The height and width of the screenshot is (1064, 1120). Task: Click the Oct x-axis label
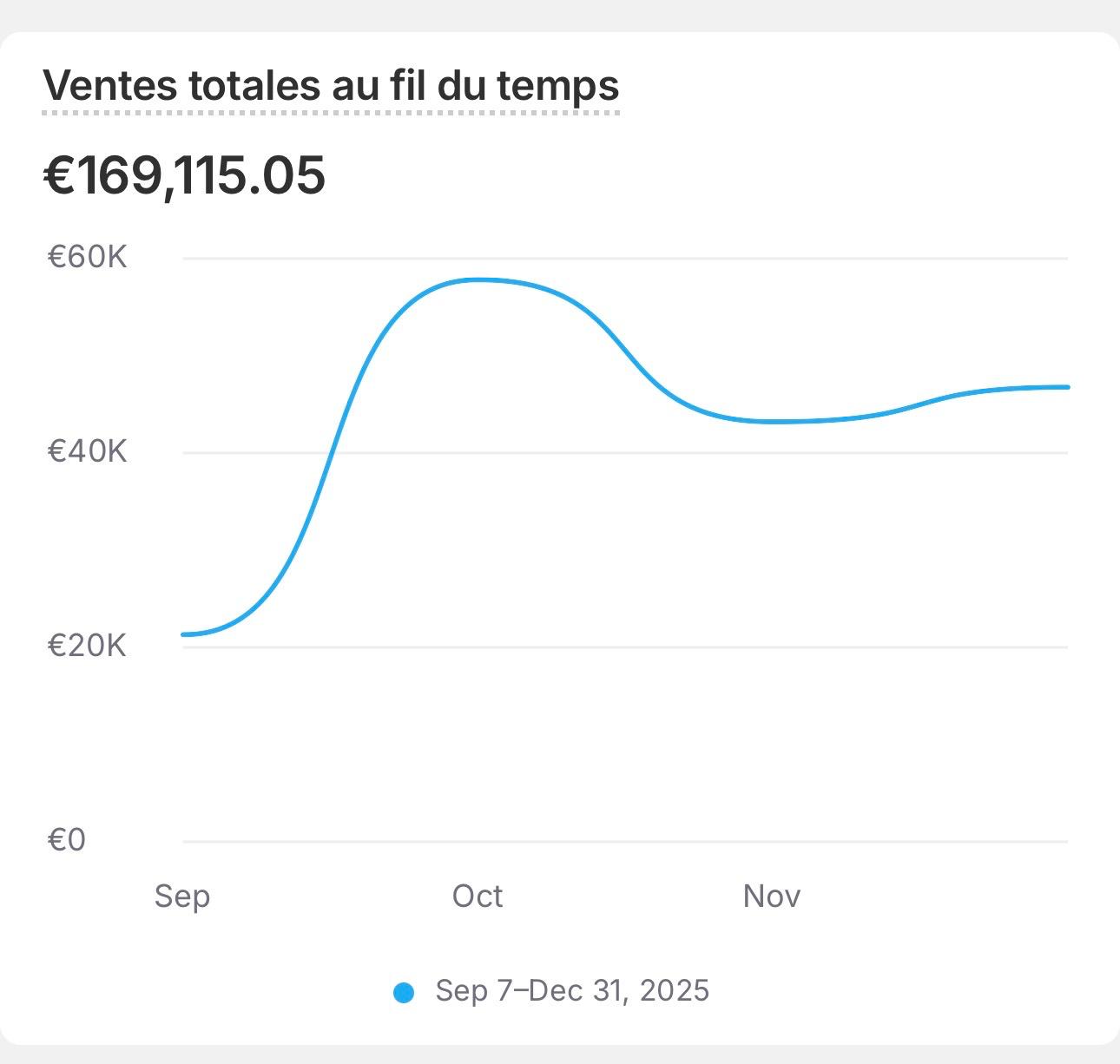click(x=478, y=896)
